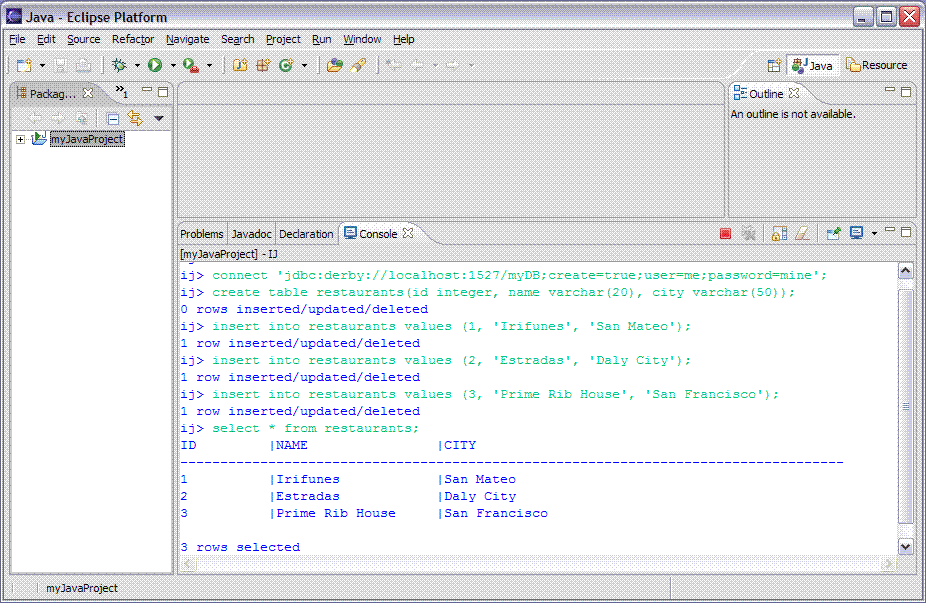Click the Open Perspective icon
The image size is (926, 603).
(x=774, y=65)
